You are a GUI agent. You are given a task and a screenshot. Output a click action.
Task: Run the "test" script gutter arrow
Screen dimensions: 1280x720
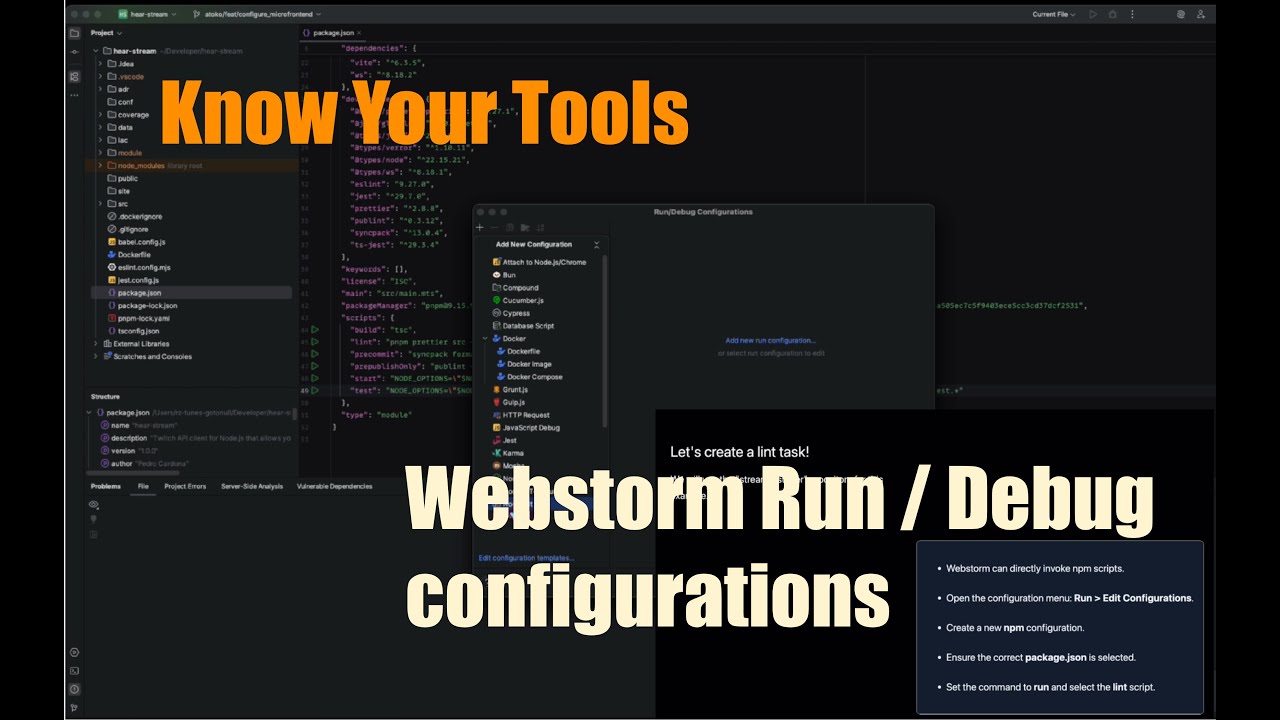tap(315, 390)
